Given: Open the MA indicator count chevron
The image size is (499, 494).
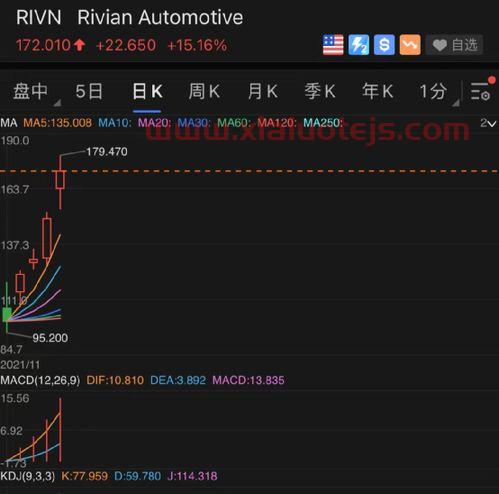Looking at the screenshot, I should click(488, 123).
